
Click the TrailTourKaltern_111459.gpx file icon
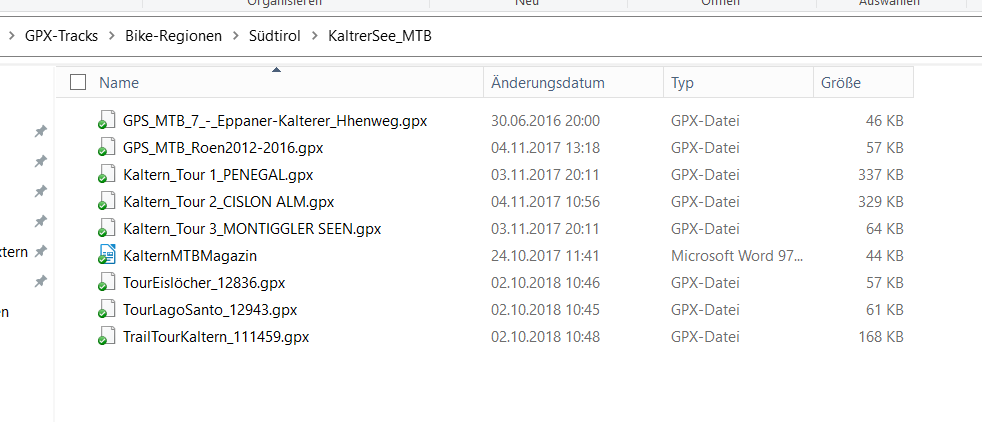coord(106,337)
